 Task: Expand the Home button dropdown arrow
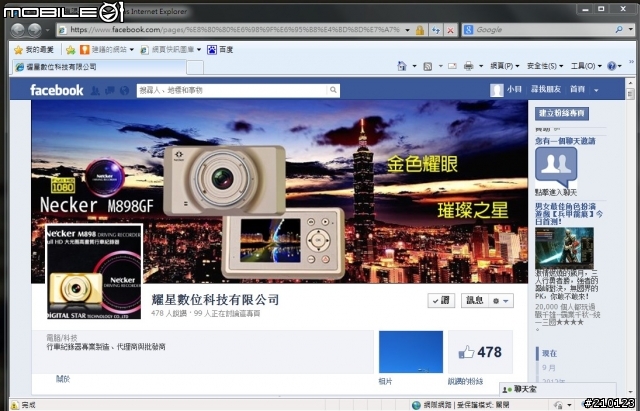pyautogui.click(x=414, y=66)
